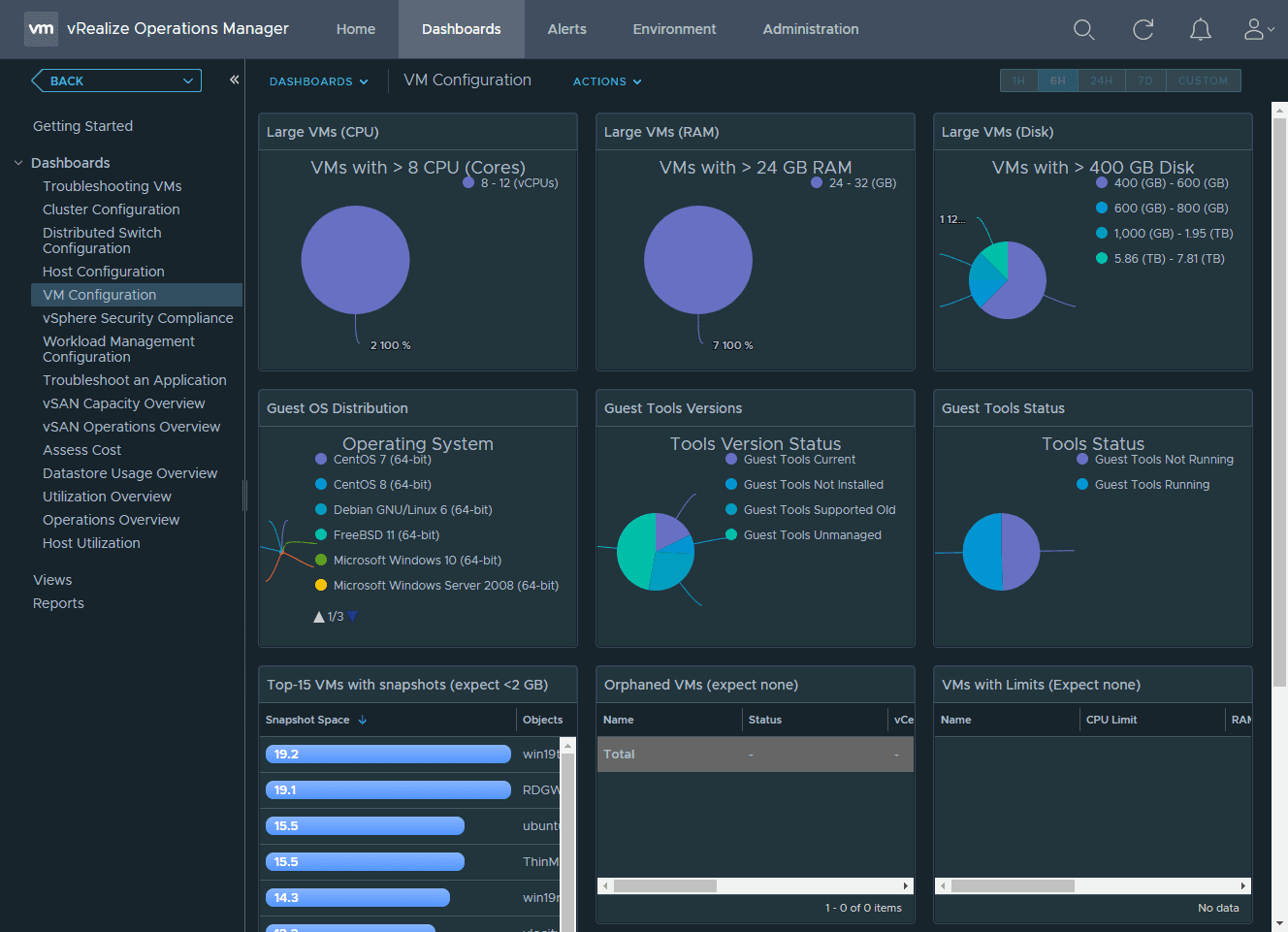Click the BACK navigation control

115,80
